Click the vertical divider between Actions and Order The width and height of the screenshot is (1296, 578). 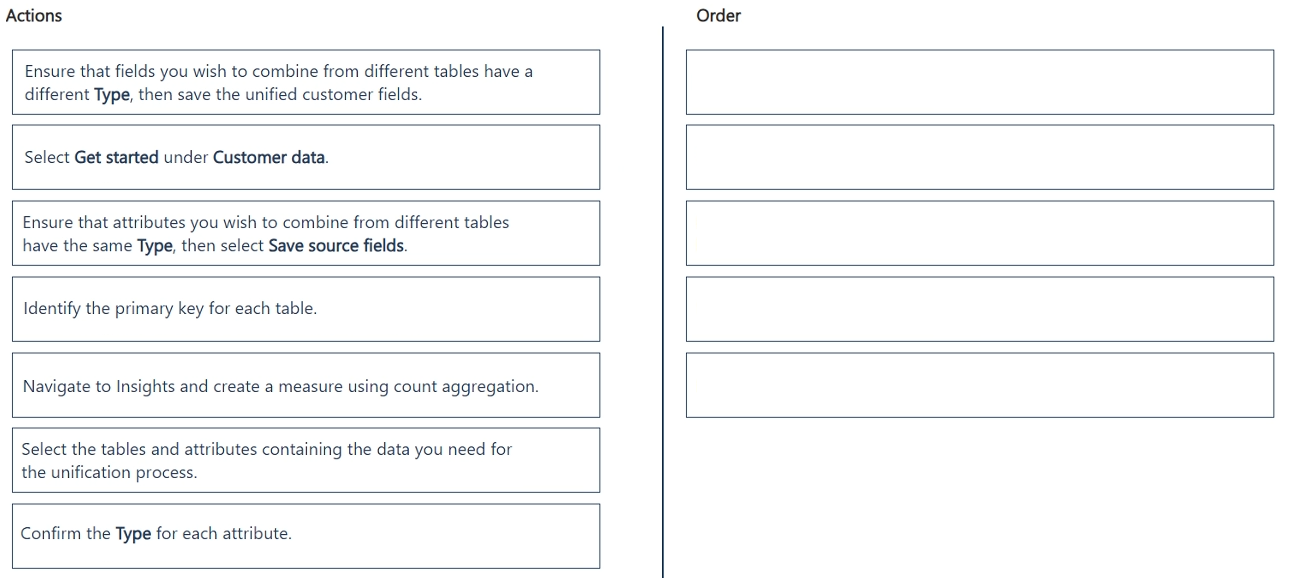click(x=662, y=302)
